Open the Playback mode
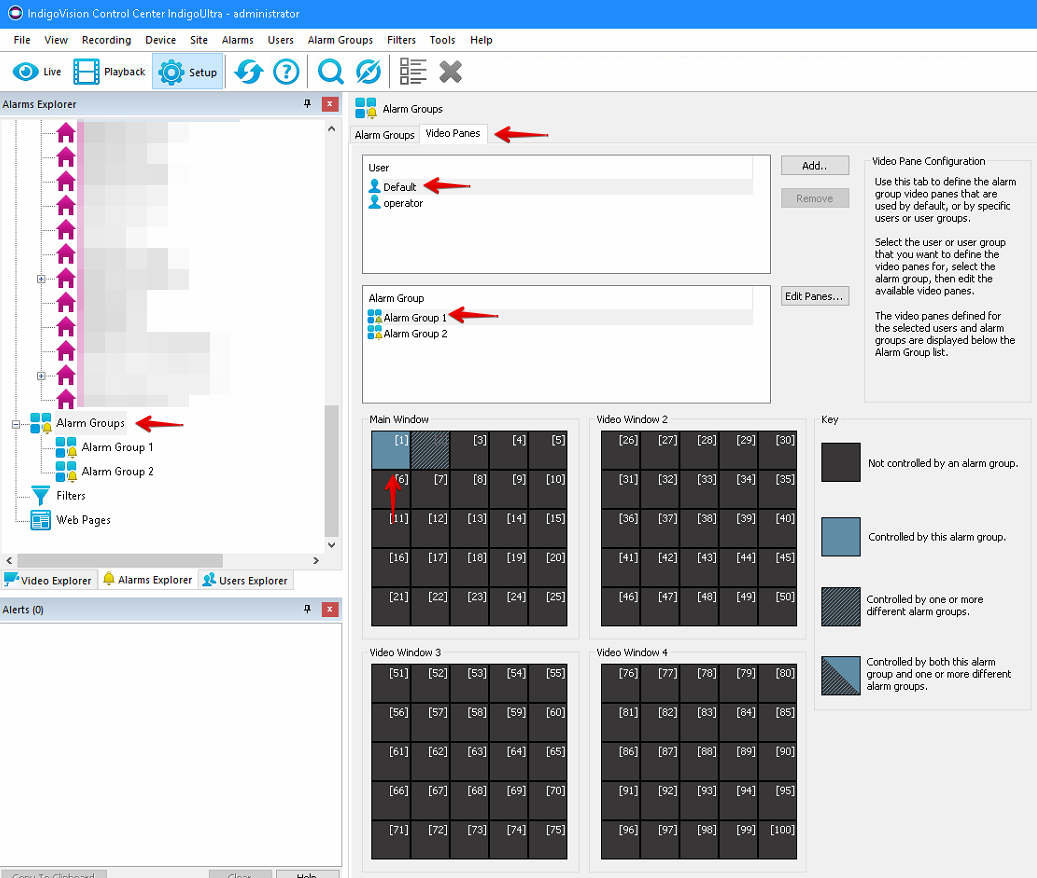Viewport: 1037px width, 878px height. (110, 71)
